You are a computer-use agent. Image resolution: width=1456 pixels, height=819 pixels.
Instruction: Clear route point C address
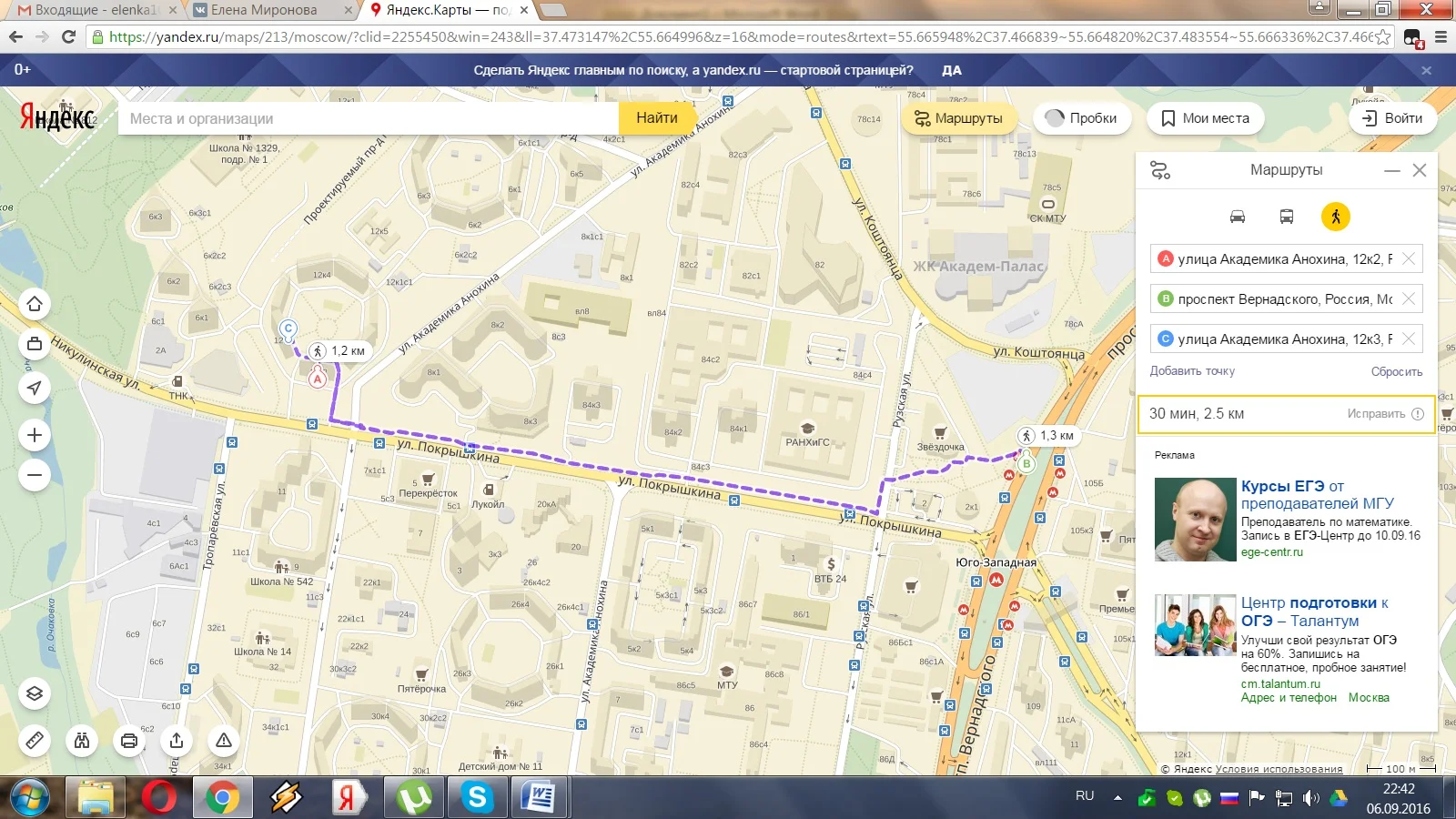1409,339
